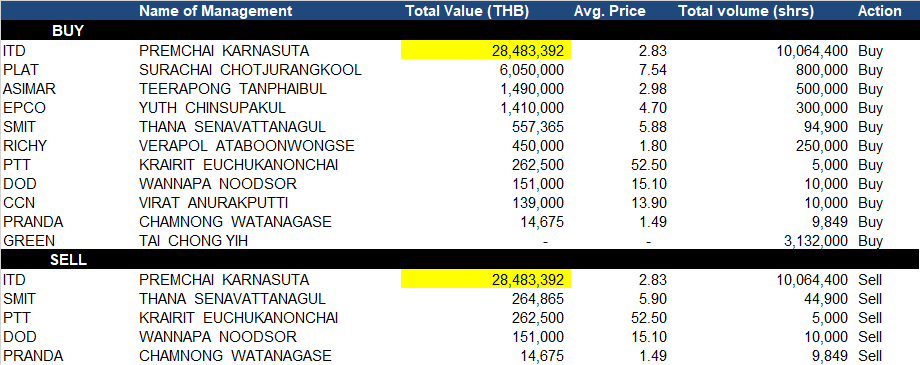Click the name TEERAPONG TANPHAIBUL

[x=233, y=89]
